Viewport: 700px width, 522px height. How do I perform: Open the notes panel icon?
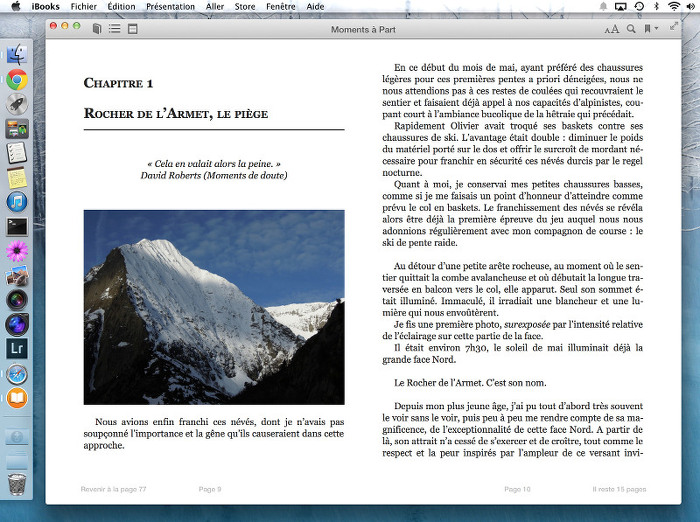[133, 29]
